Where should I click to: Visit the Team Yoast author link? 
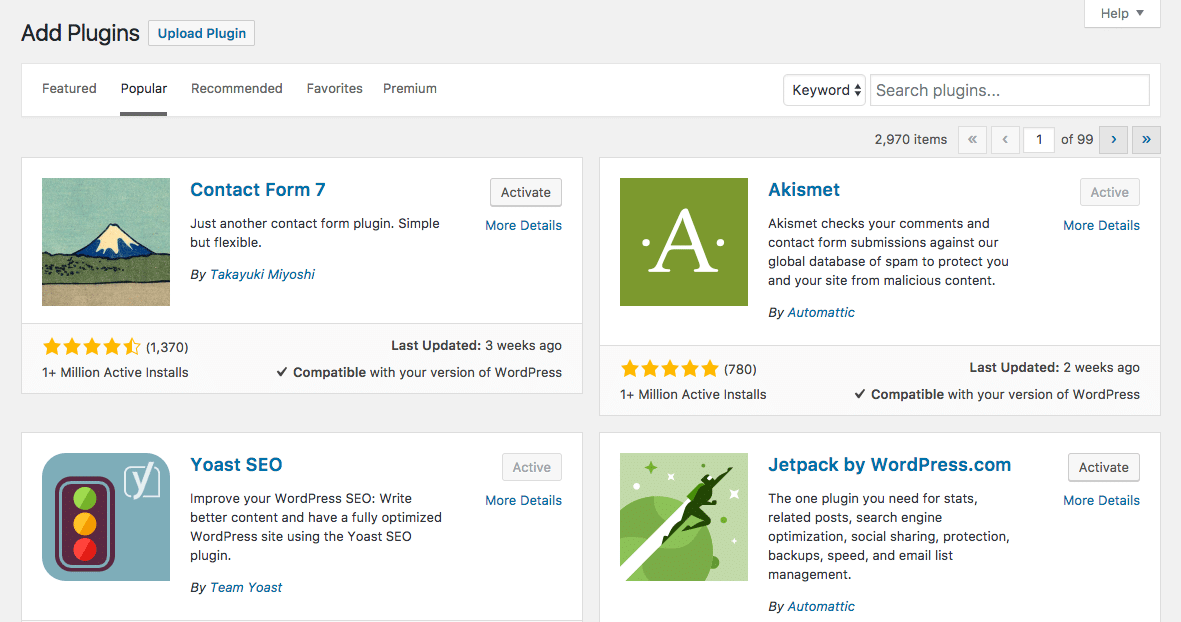[246, 587]
